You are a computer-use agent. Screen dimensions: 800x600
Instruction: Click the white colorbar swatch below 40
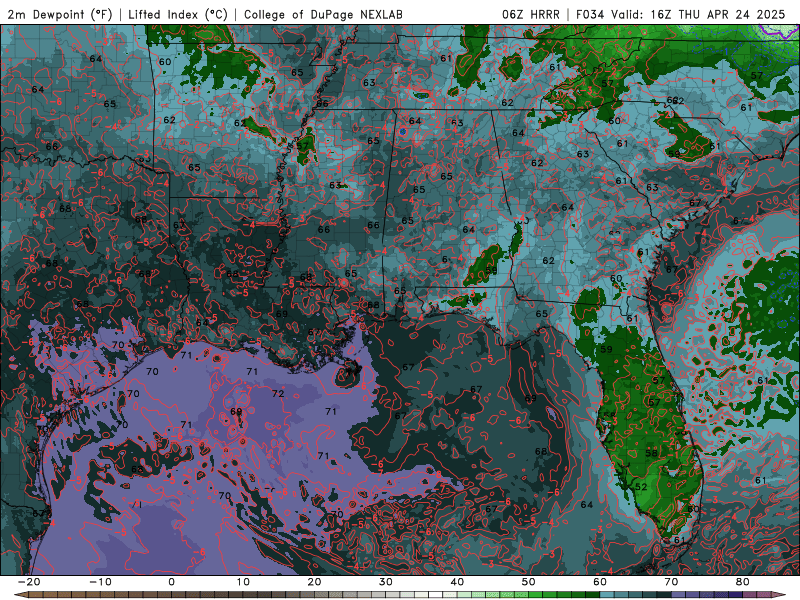tap(435, 595)
